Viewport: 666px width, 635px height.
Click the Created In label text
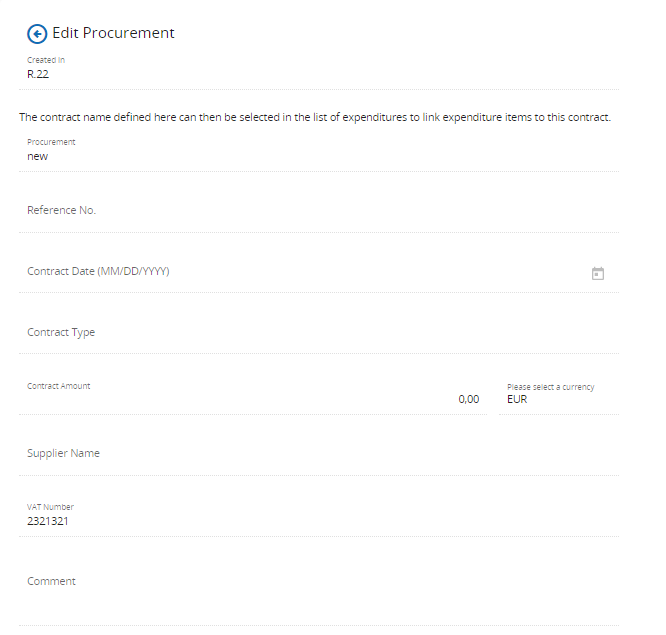(46, 60)
